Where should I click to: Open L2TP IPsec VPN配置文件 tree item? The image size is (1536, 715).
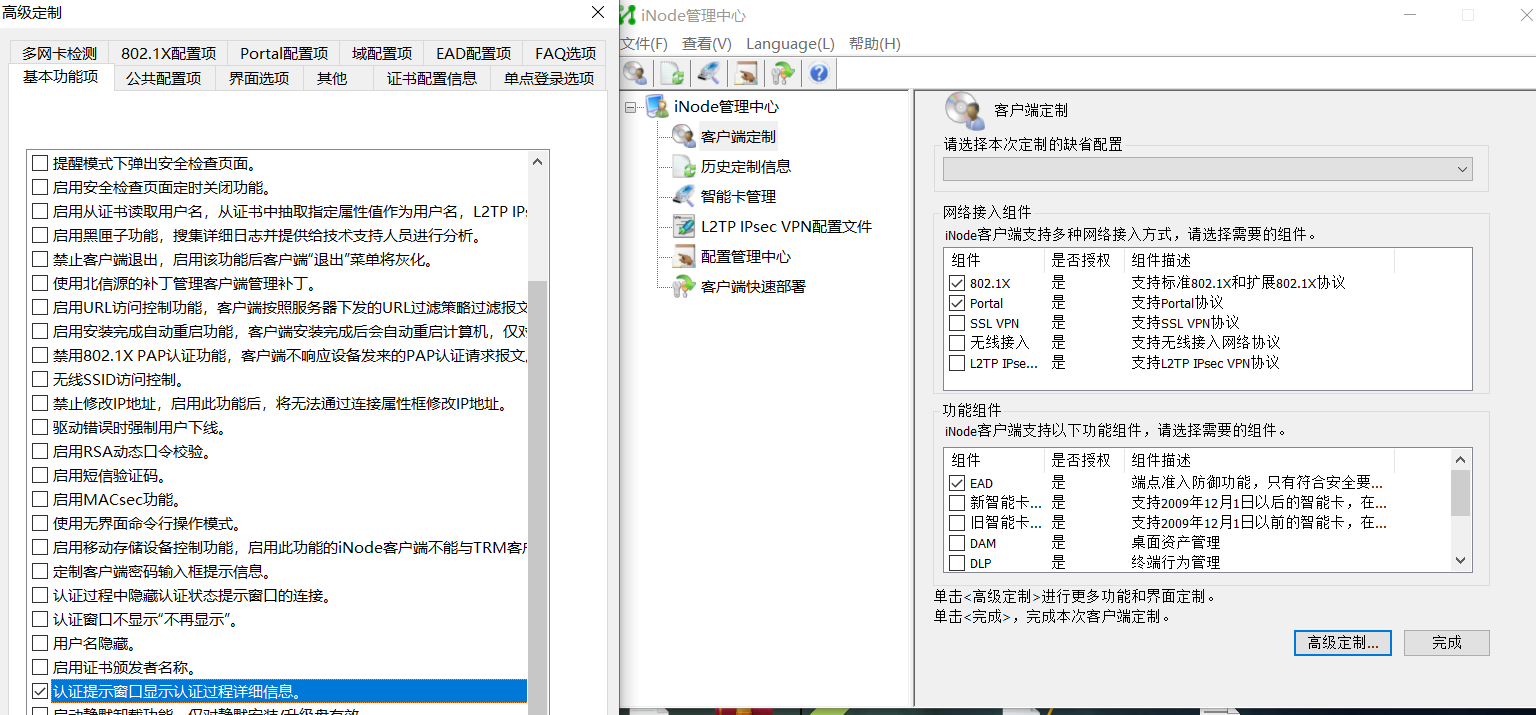pyautogui.click(x=786, y=227)
